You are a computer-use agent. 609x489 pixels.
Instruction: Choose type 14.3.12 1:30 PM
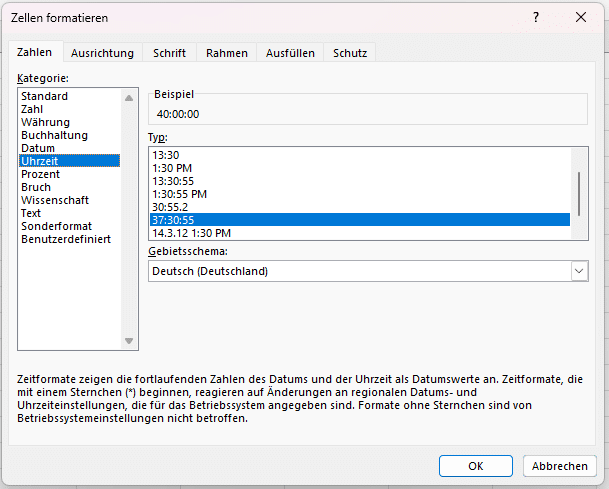pyautogui.click(x=360, y=233)
